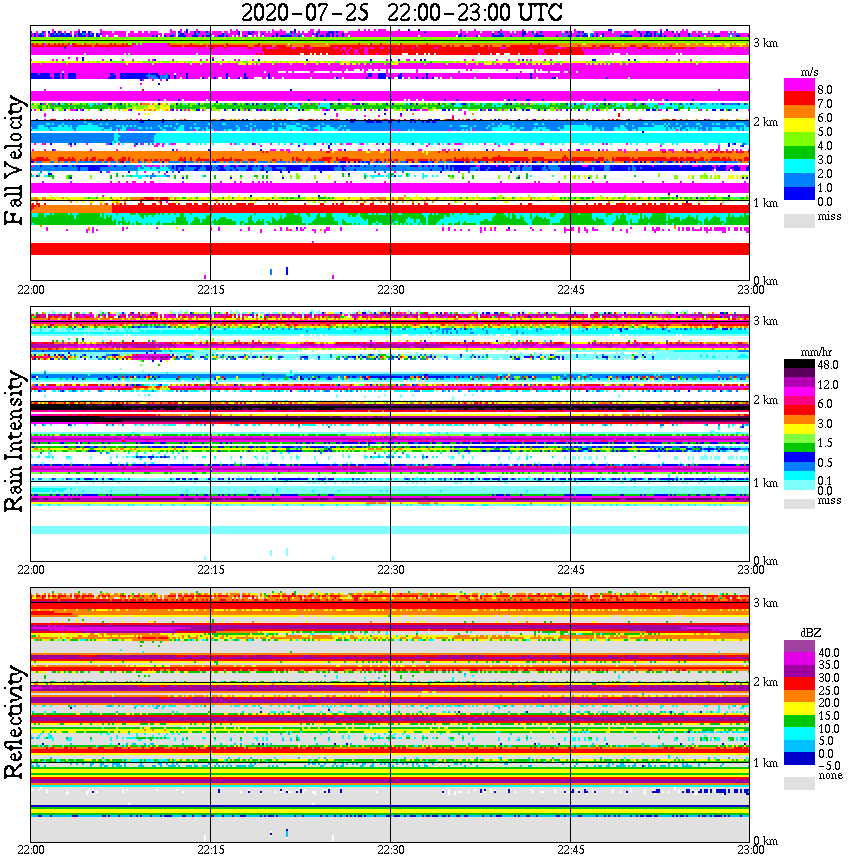Click the '22:00' tick under Fall Velocity panel
This screenshot has width=850, height=868.
click(31, 290)
